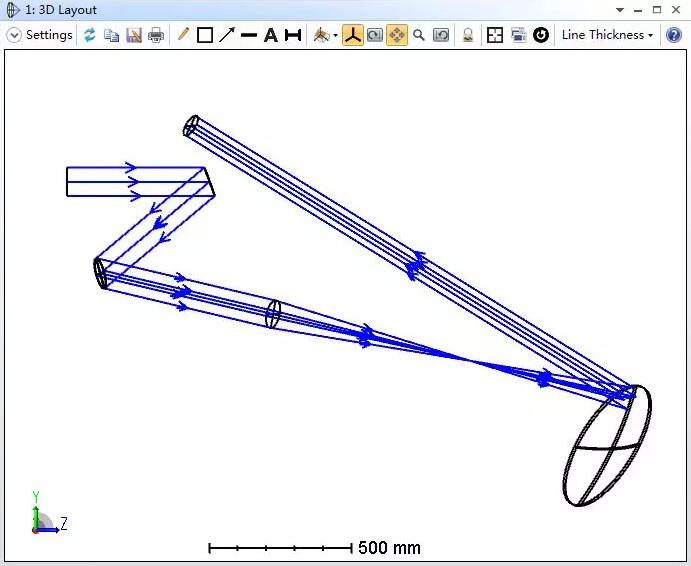This screenshot has height=566, width=691.
Task: Select the H-shaped measure distance tool
Action: (x=293, y=35)
